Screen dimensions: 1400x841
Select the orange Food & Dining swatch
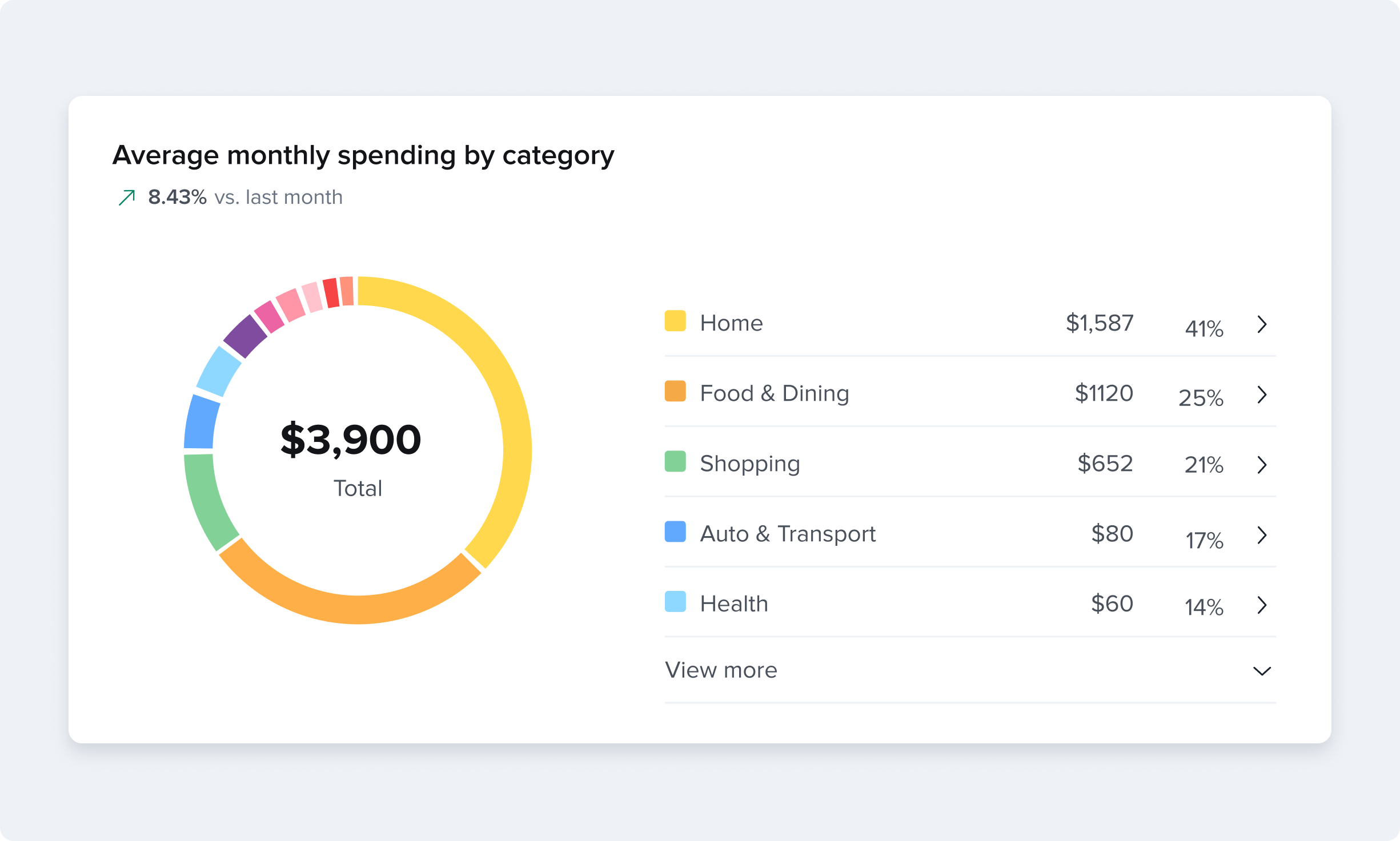click(675, 391)
